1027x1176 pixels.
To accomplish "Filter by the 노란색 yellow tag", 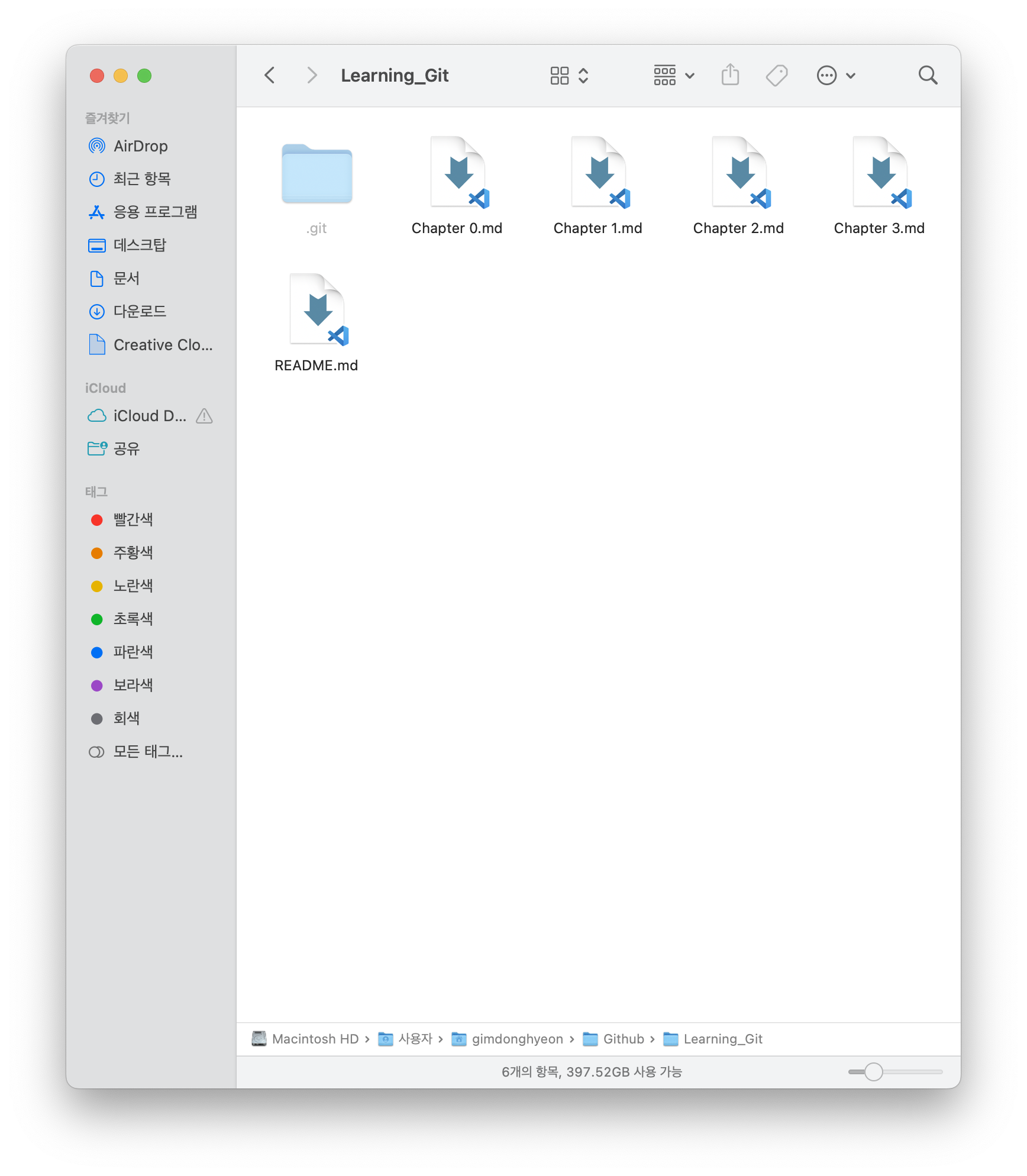I will coord(151,586).
